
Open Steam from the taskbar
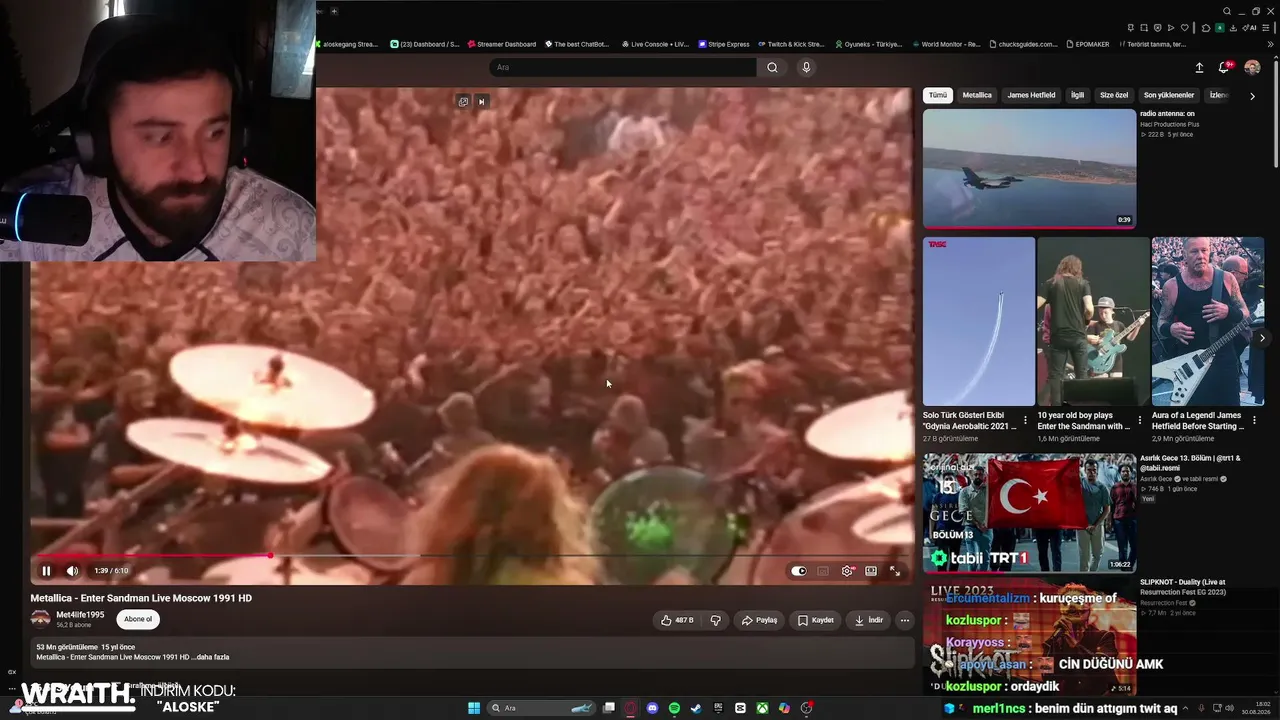(696, 708)
